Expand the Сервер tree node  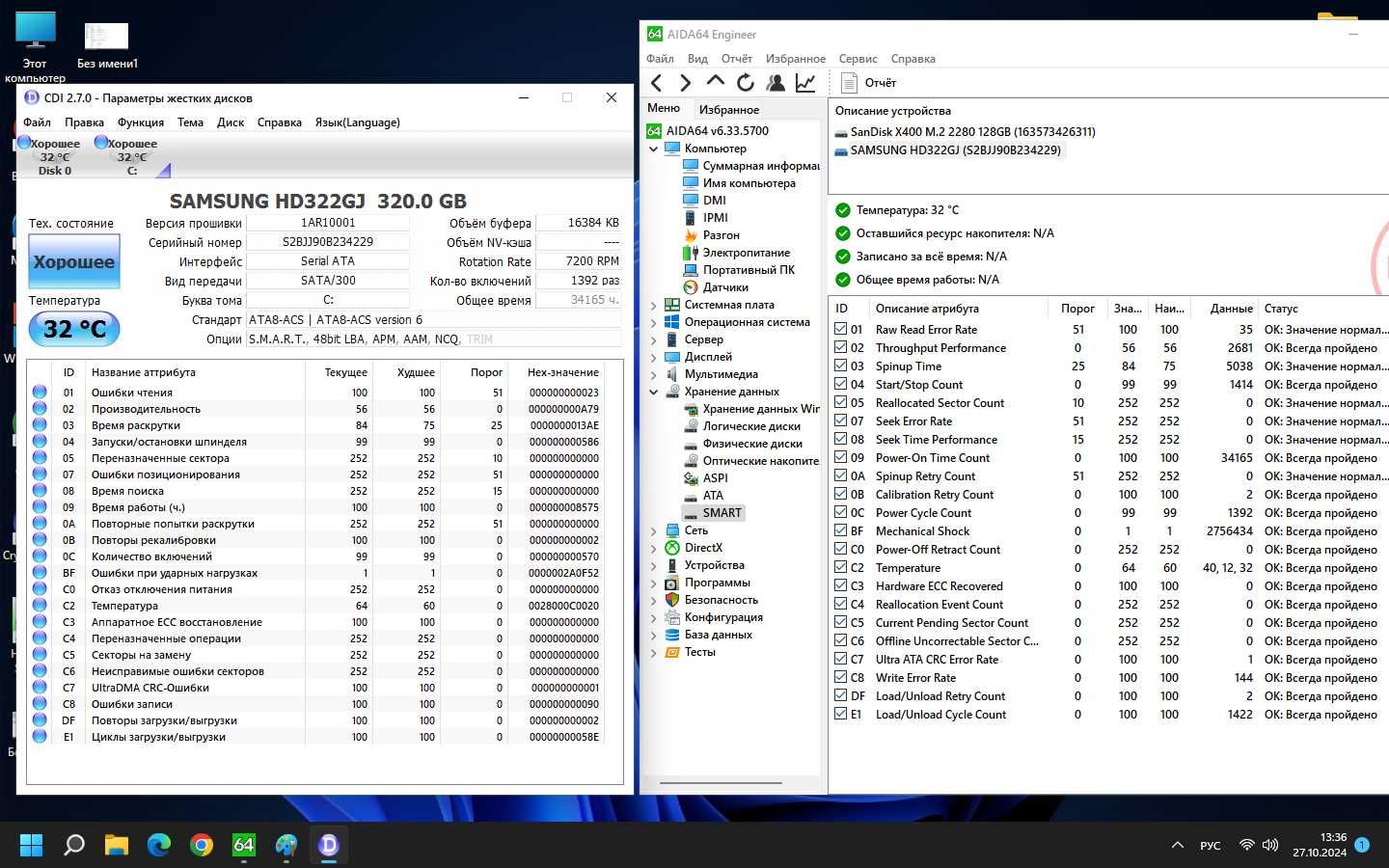tap(653, 340)
